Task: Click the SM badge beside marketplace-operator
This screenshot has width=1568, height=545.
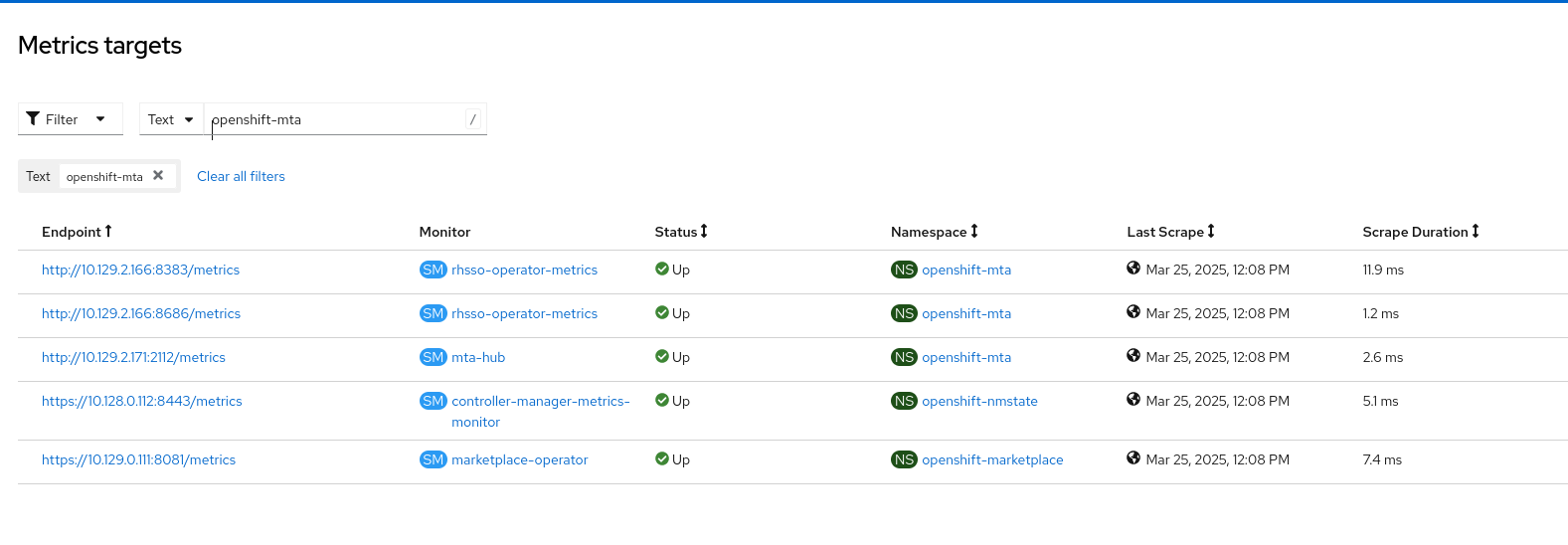Action: [x=434, y=459]
